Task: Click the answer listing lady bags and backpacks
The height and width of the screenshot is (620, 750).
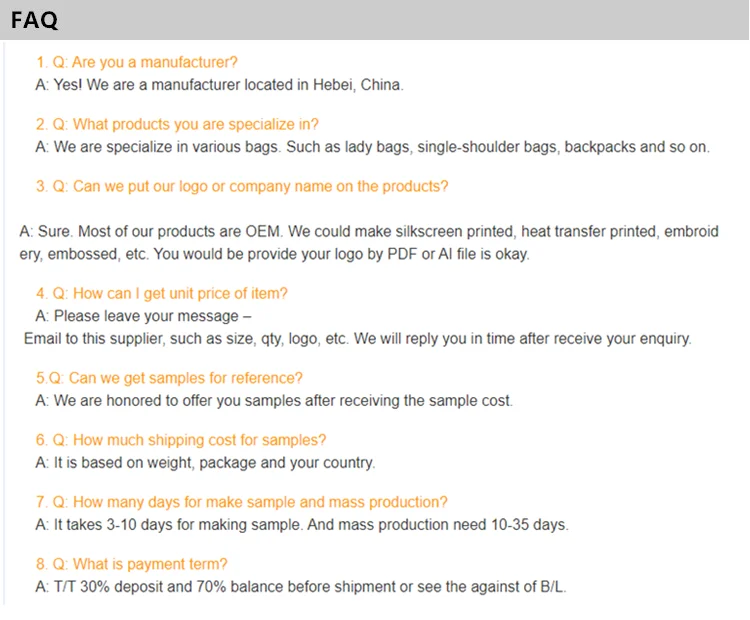Action: point(372,147)
